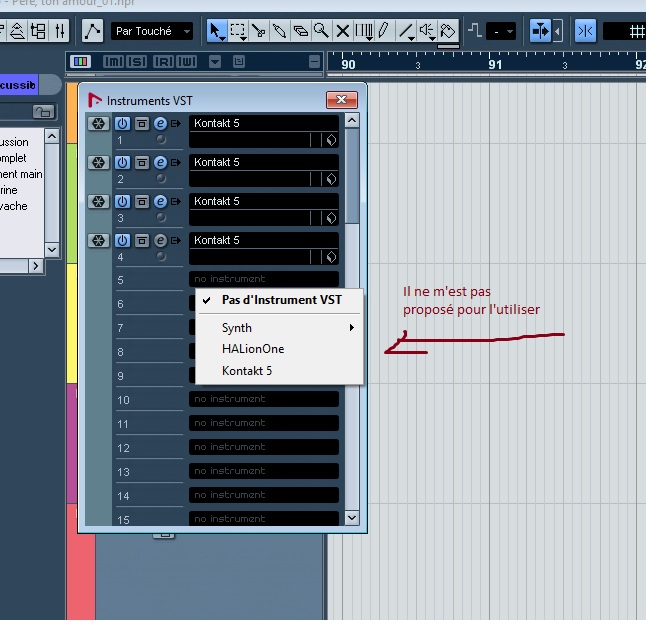The height and width of the screenshot is (630, 672).
Task: Select the Zoom magnifier tool
Action: coord(321,31)
